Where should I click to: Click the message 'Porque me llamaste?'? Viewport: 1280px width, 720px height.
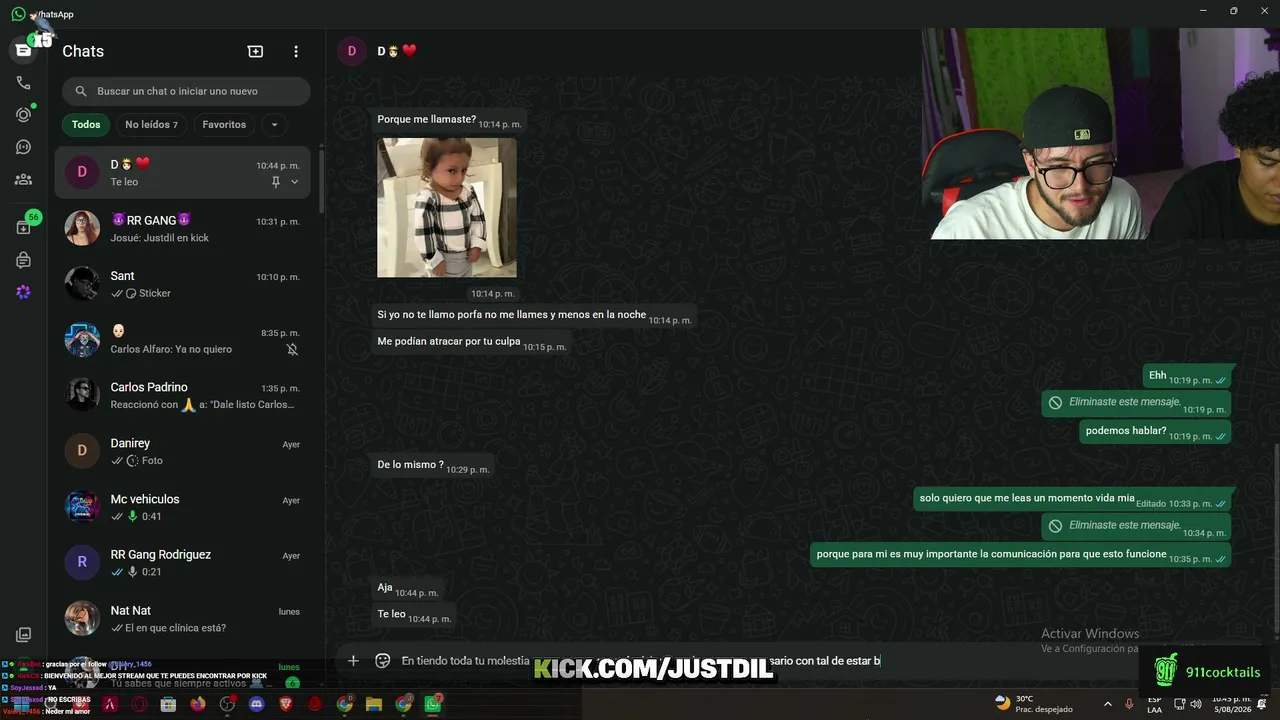tap(448, 121)
